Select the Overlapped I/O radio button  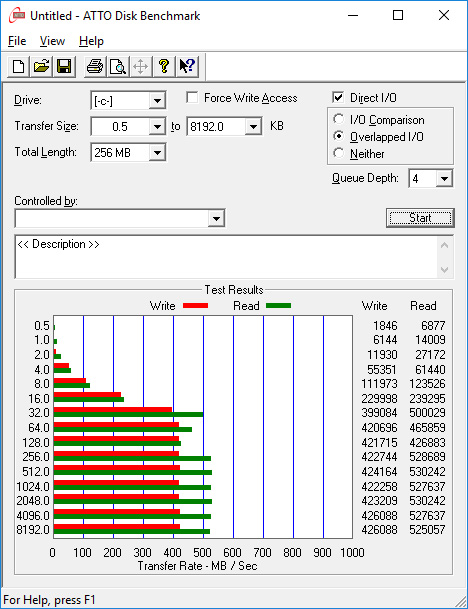click(x=338, y=136)
